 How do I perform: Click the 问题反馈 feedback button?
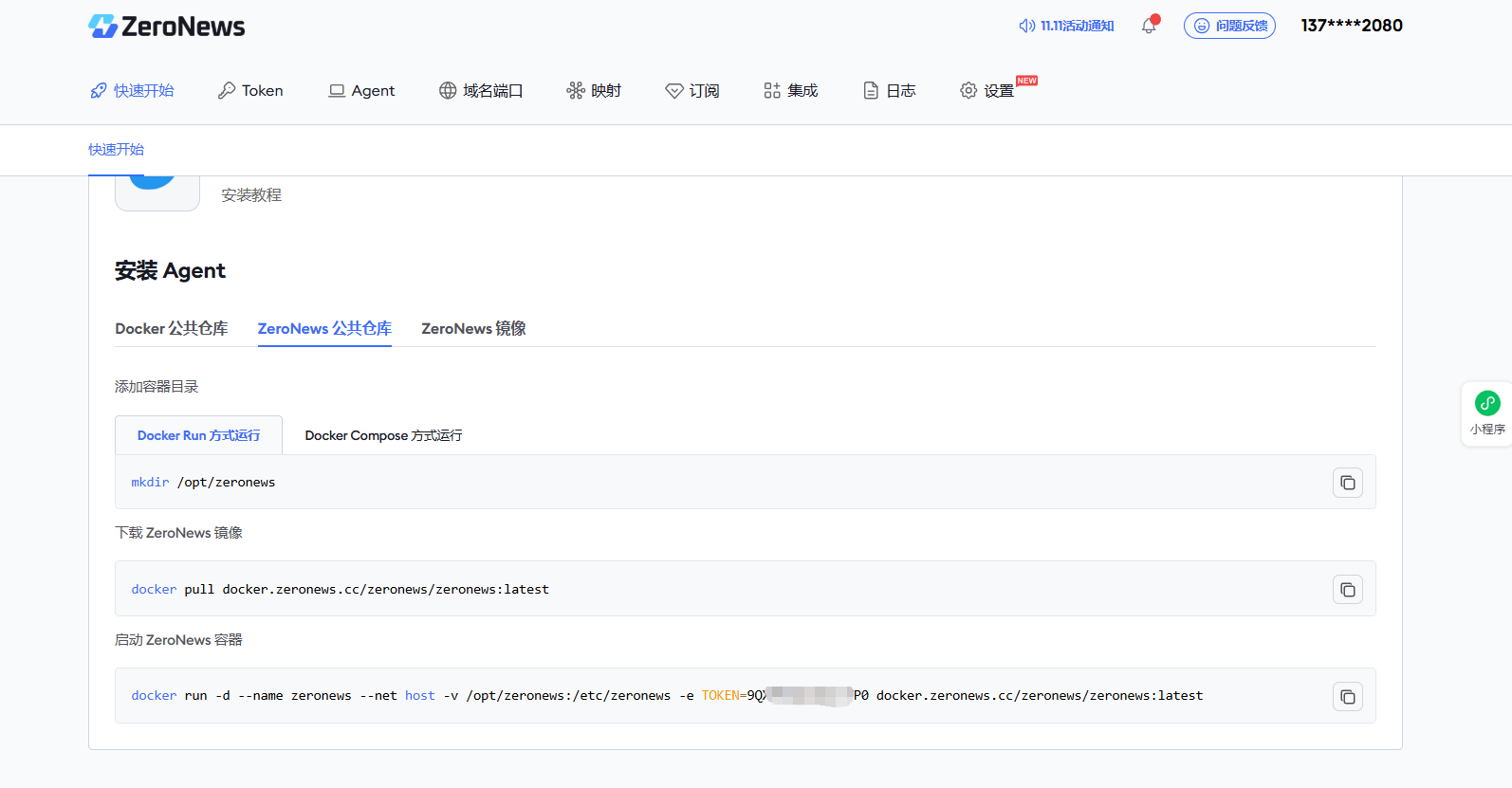point(1229,26)
